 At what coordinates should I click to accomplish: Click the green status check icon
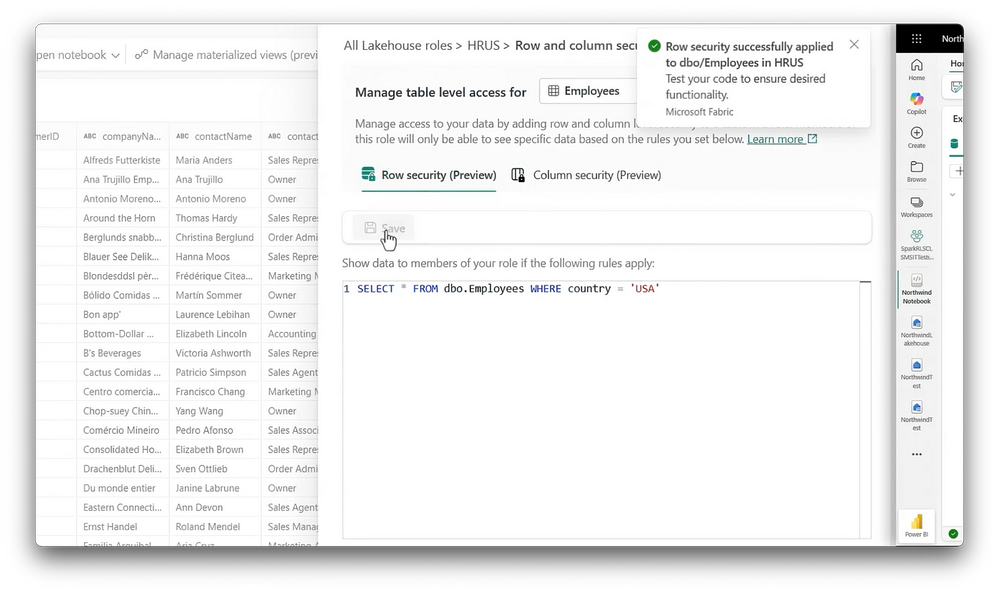click(x=953, y=534)
